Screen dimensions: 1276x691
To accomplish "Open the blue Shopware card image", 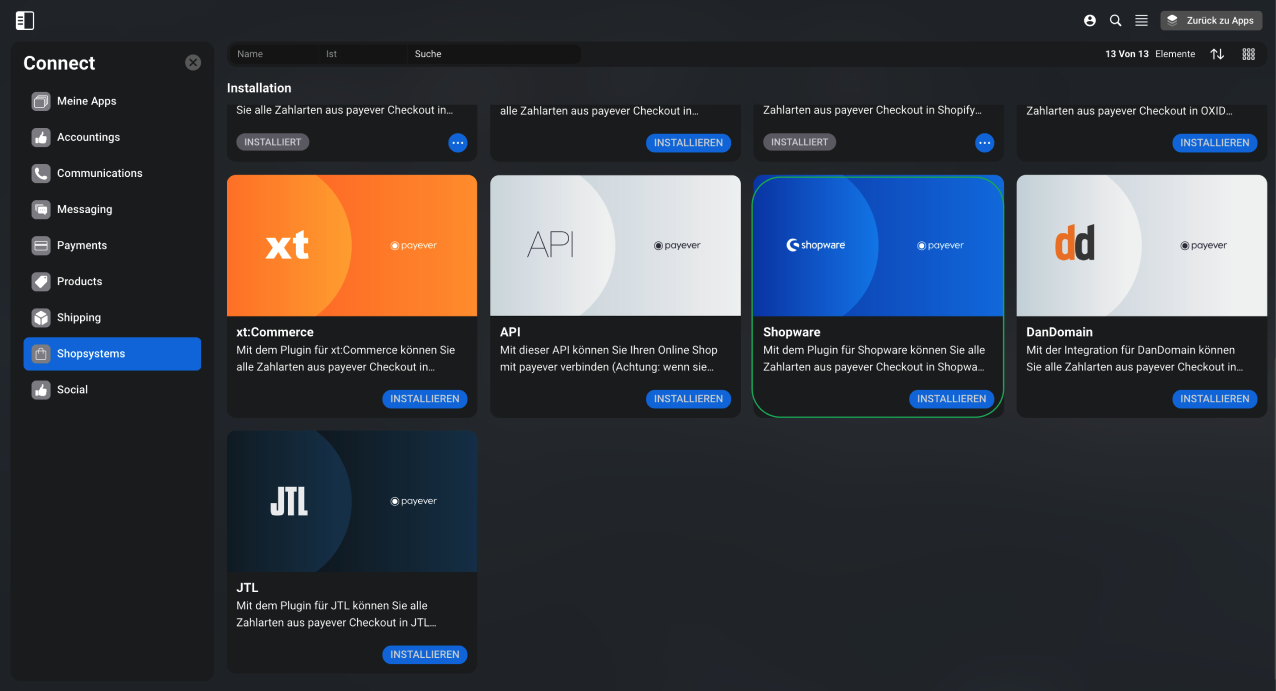I will [x=878, y=246].
